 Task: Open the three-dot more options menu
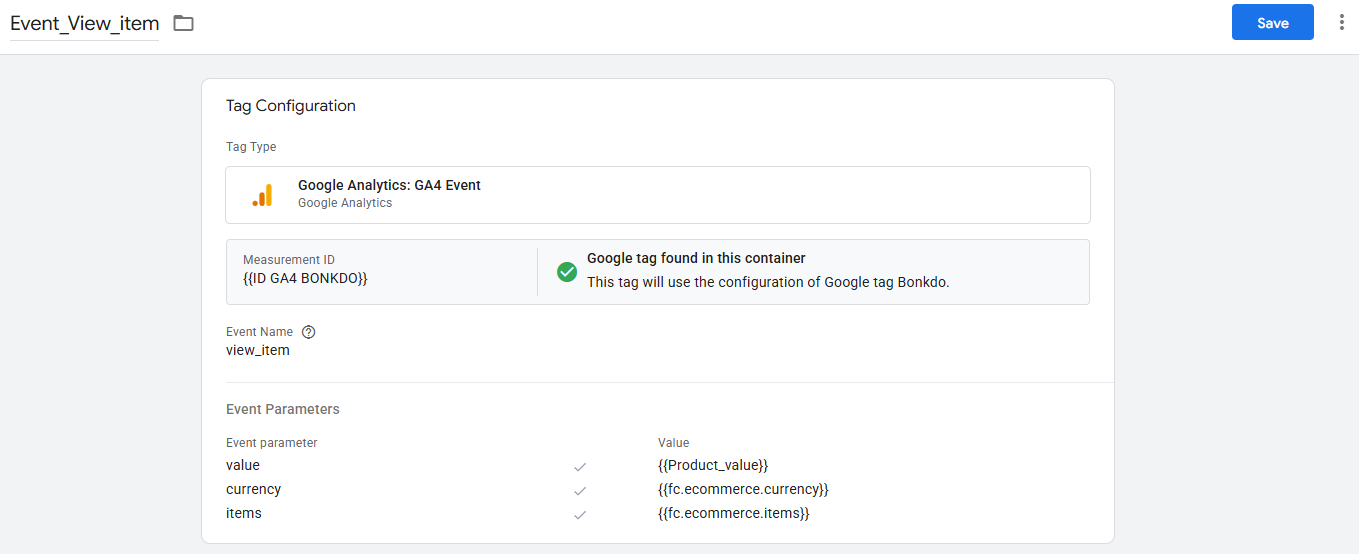tap(1341, 22)
